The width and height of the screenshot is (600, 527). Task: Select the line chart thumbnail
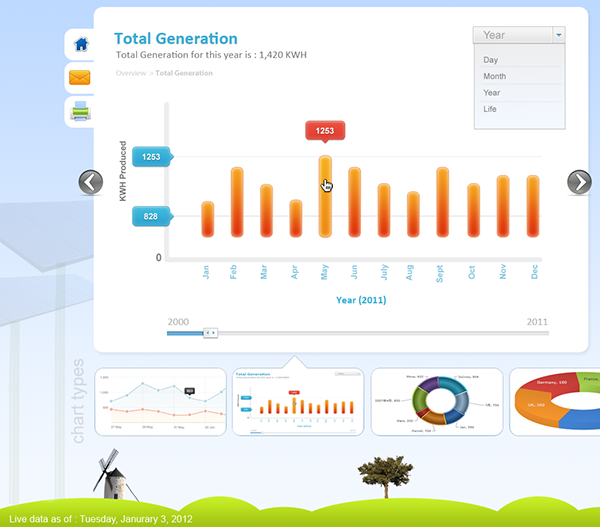160,401
